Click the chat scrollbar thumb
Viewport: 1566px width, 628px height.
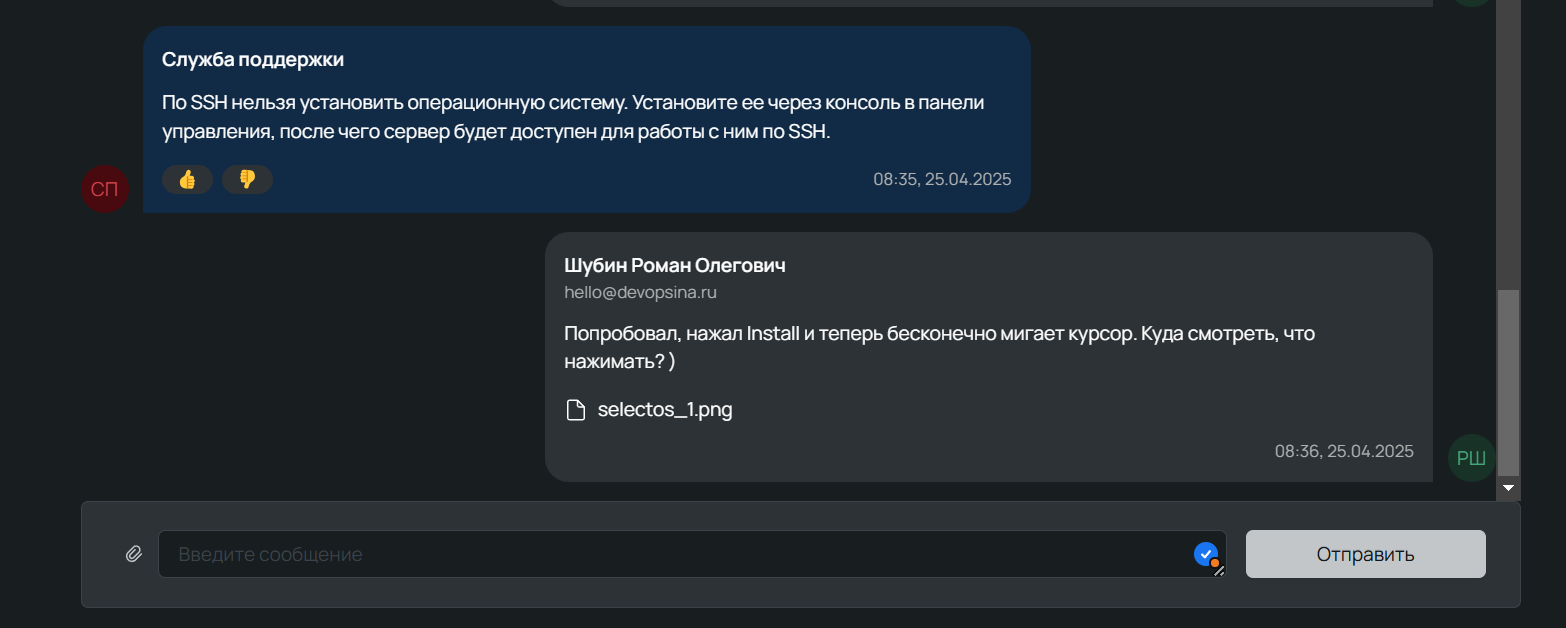(x=1508, y=382)
